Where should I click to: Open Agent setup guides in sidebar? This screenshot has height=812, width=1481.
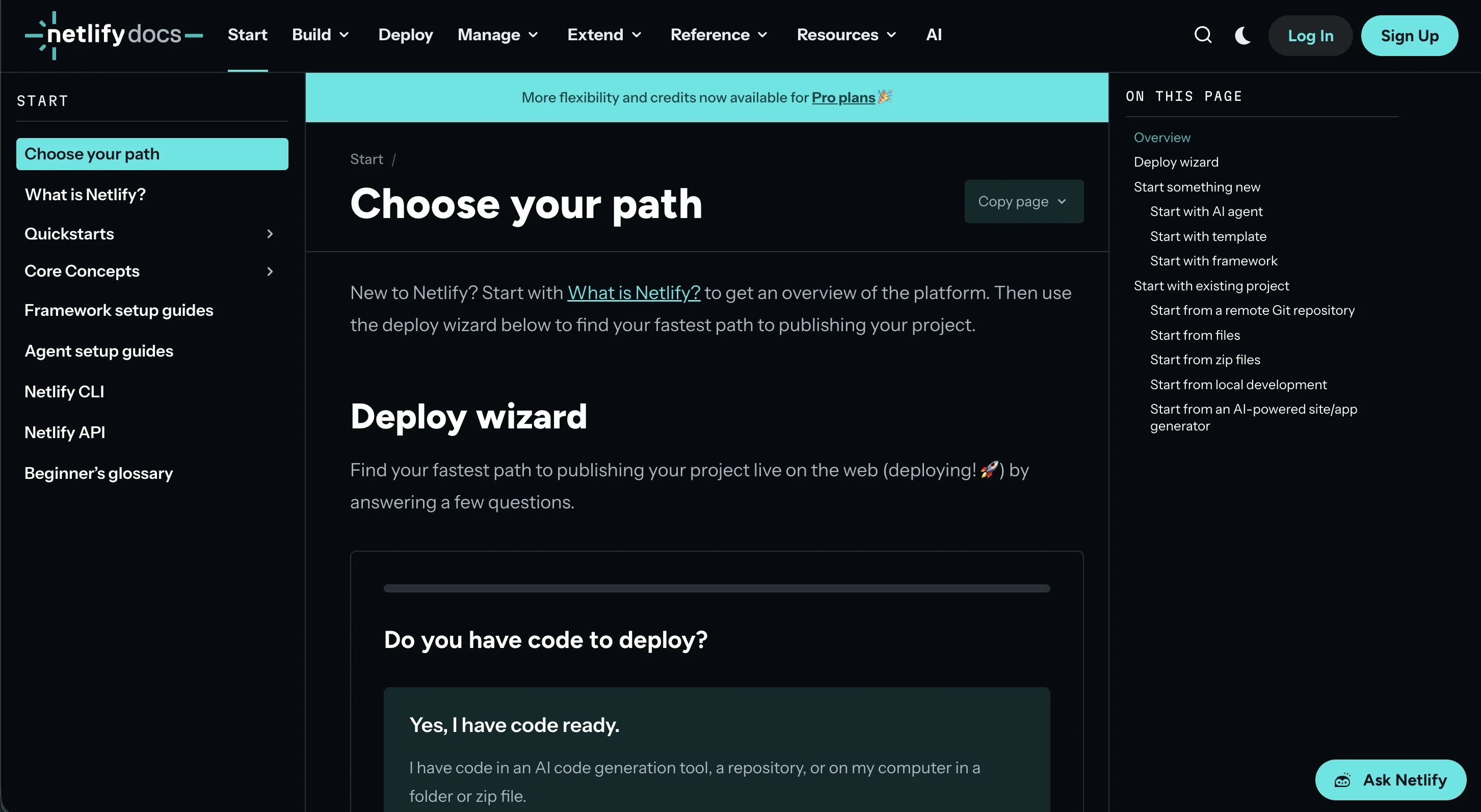pyautogui.click(x=98, y=351)
